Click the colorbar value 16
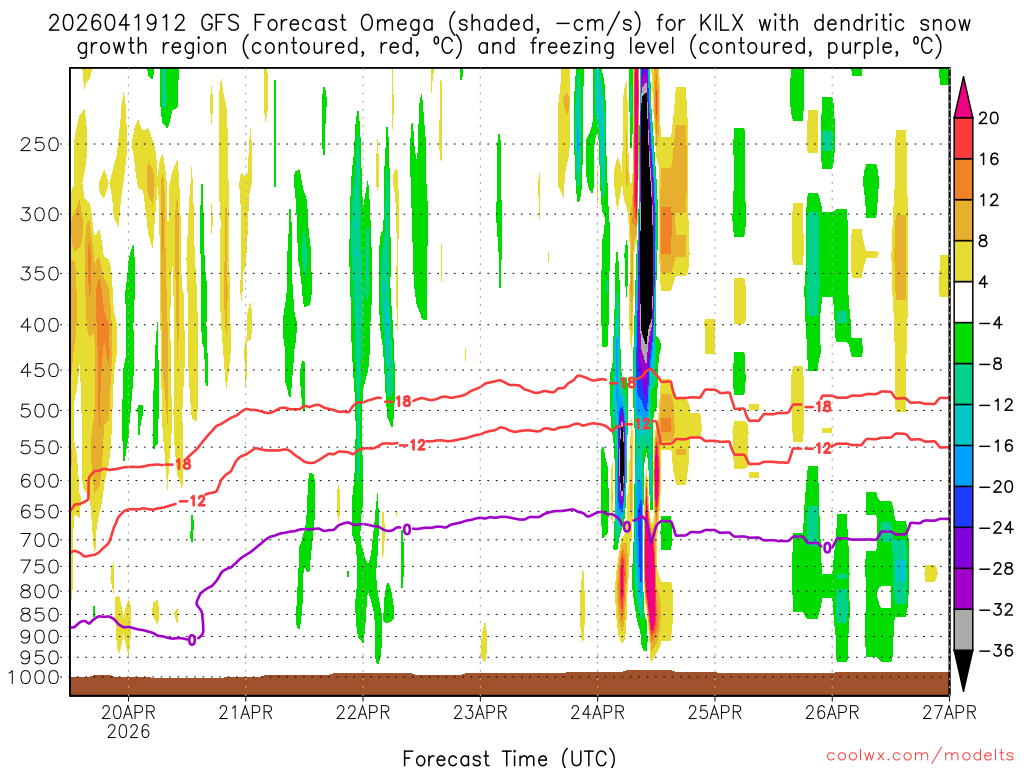1024x768 pixels. 988,159
